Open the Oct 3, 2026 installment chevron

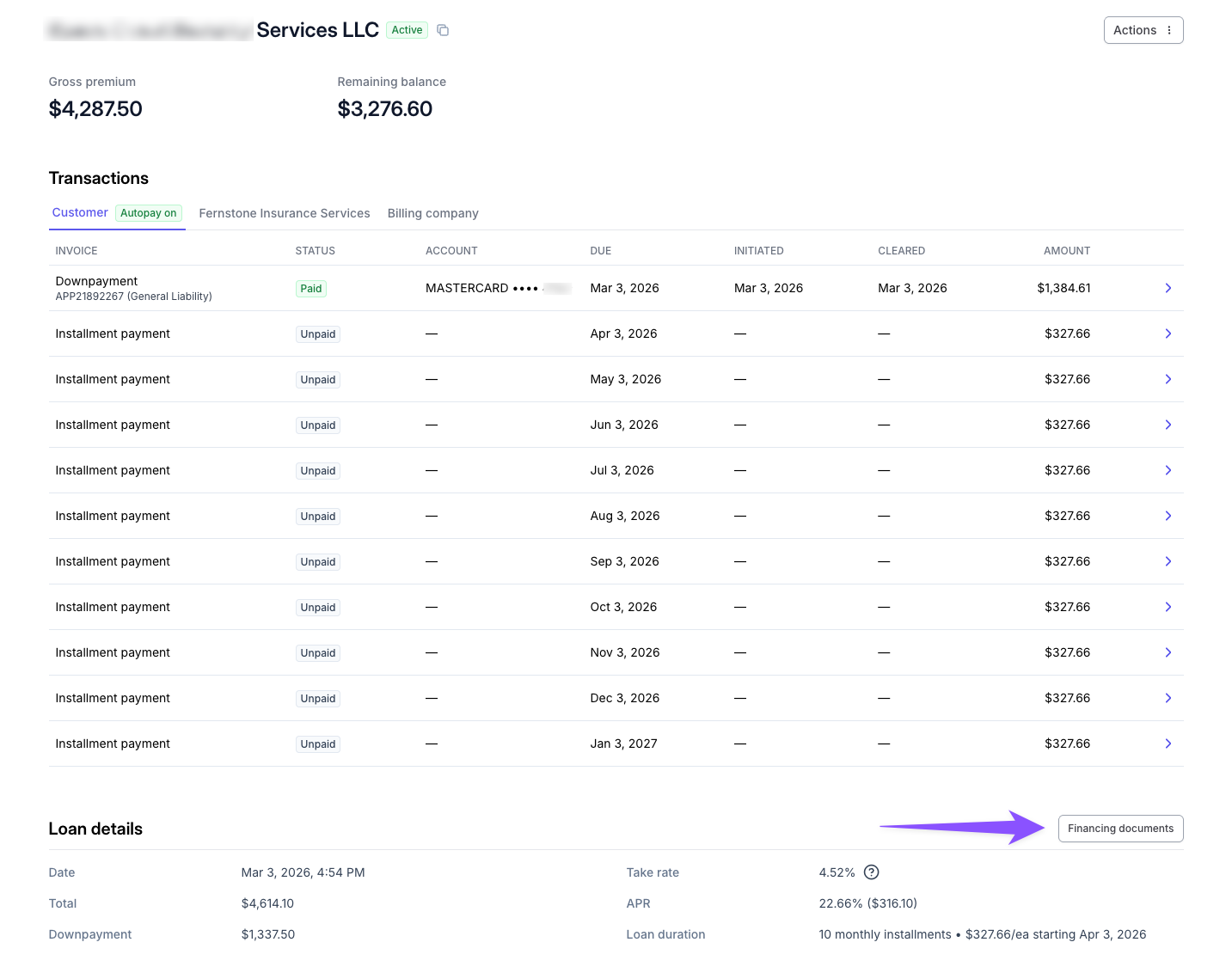click(1168, 607)
